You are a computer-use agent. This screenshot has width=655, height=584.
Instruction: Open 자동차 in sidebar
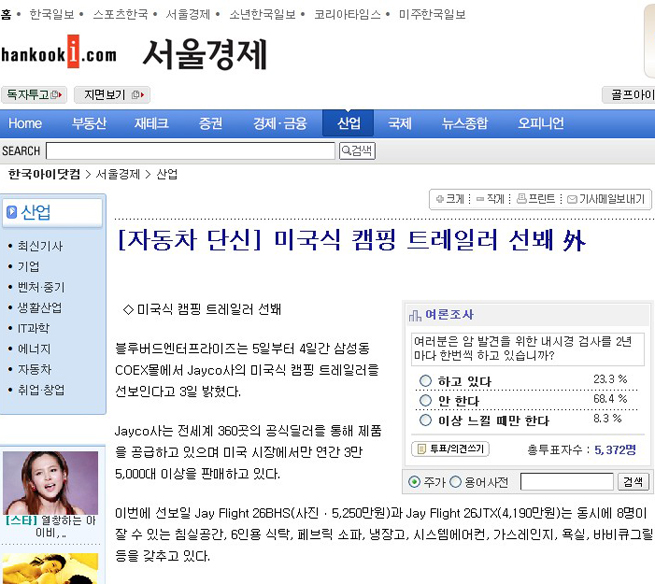(x=34, y=369)
